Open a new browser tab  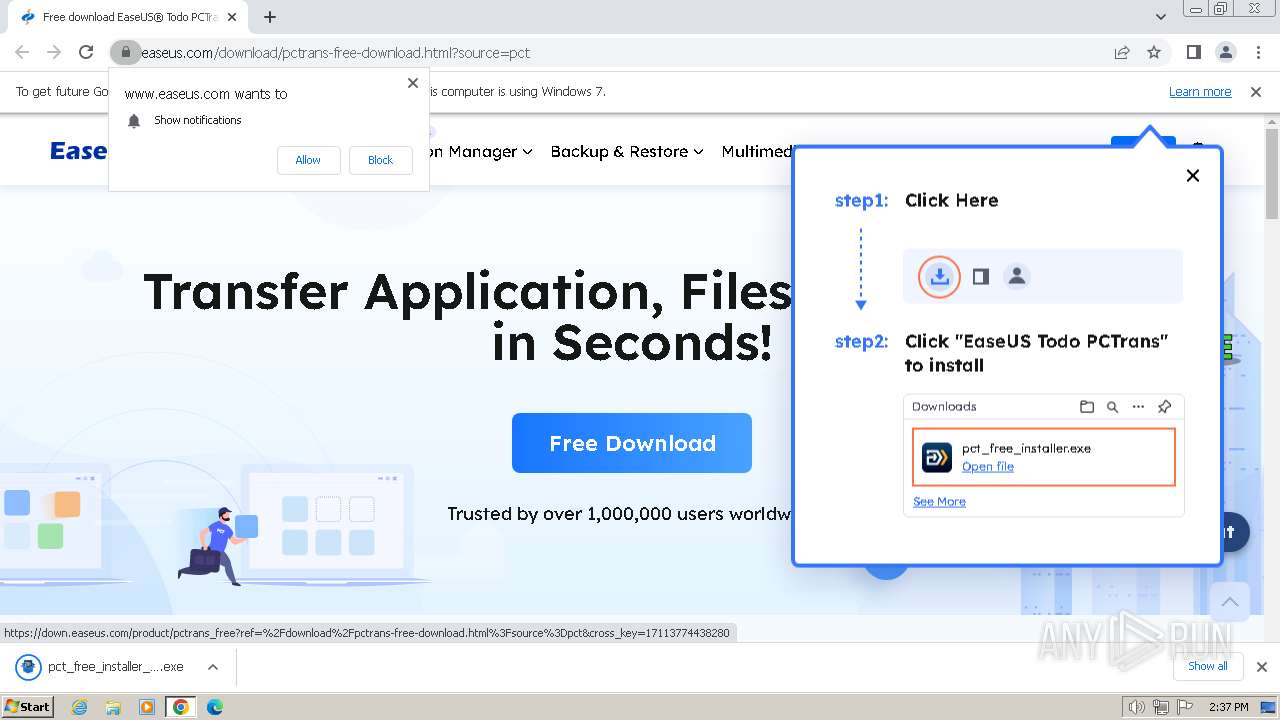pos(270,17)
